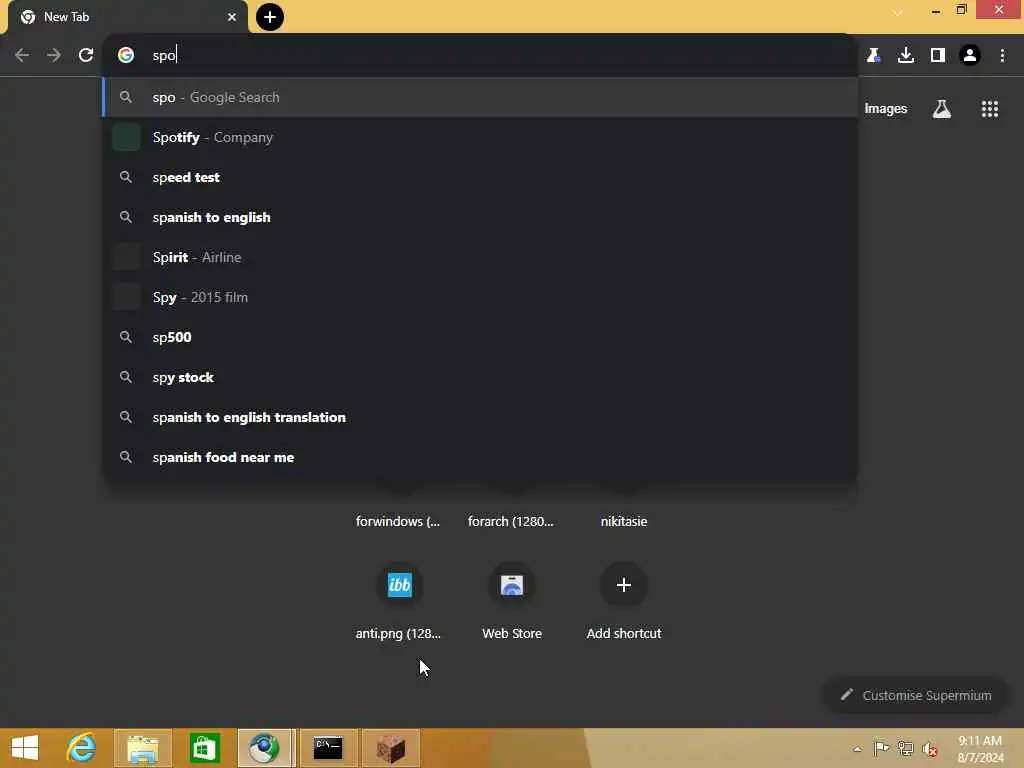Open the downloads icon
The image size is (1024, 768).
(x=906, y=55)
